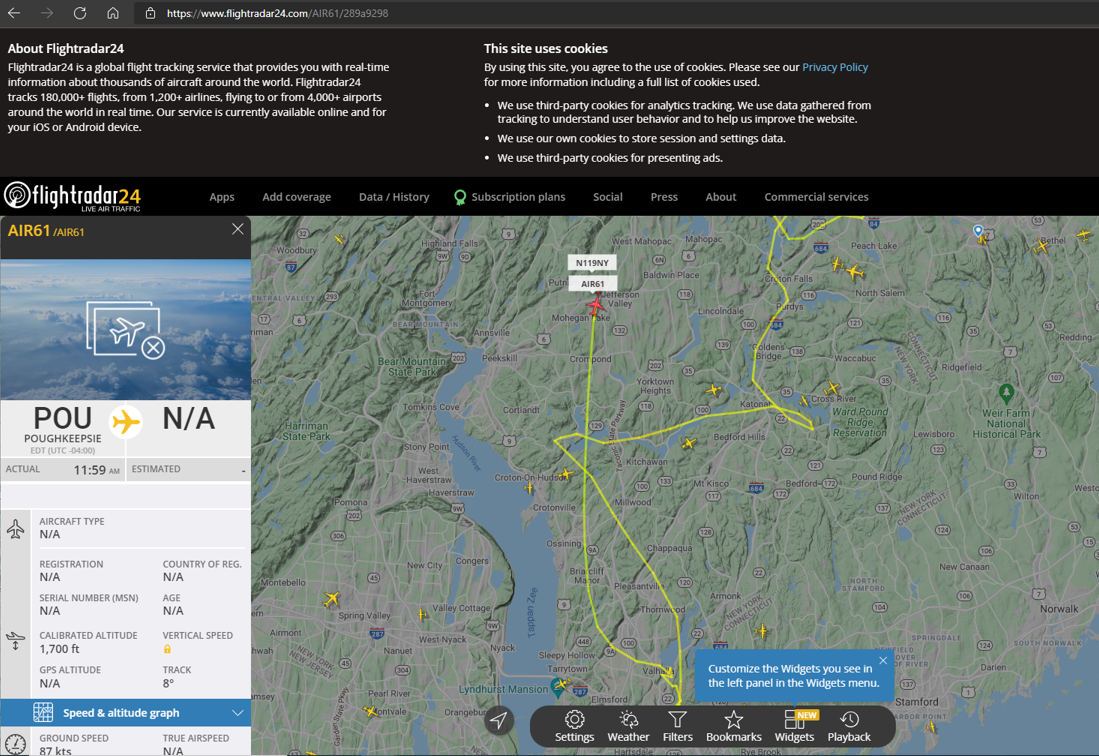Open the Press menu item
This screenshot has width=1099, height=756.
pyautogui.click(x=664, y=197)
